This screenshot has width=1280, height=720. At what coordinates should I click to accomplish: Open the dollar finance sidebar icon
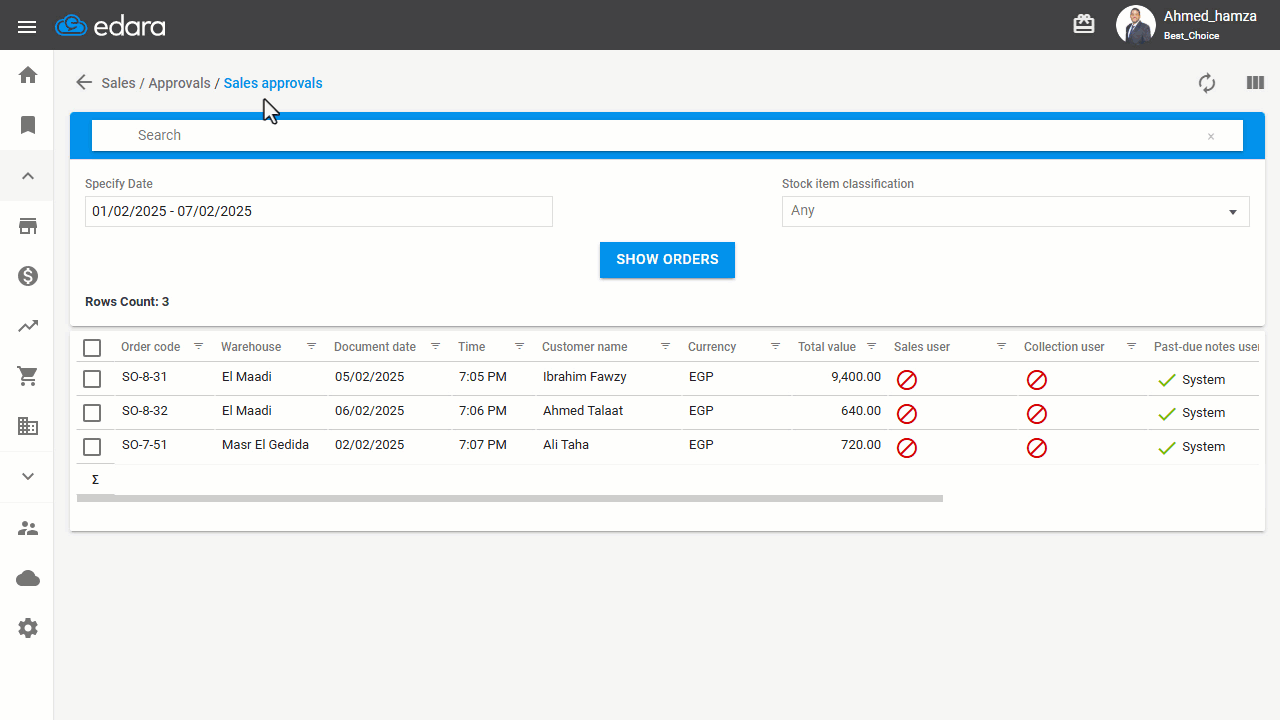pos(28,276)
